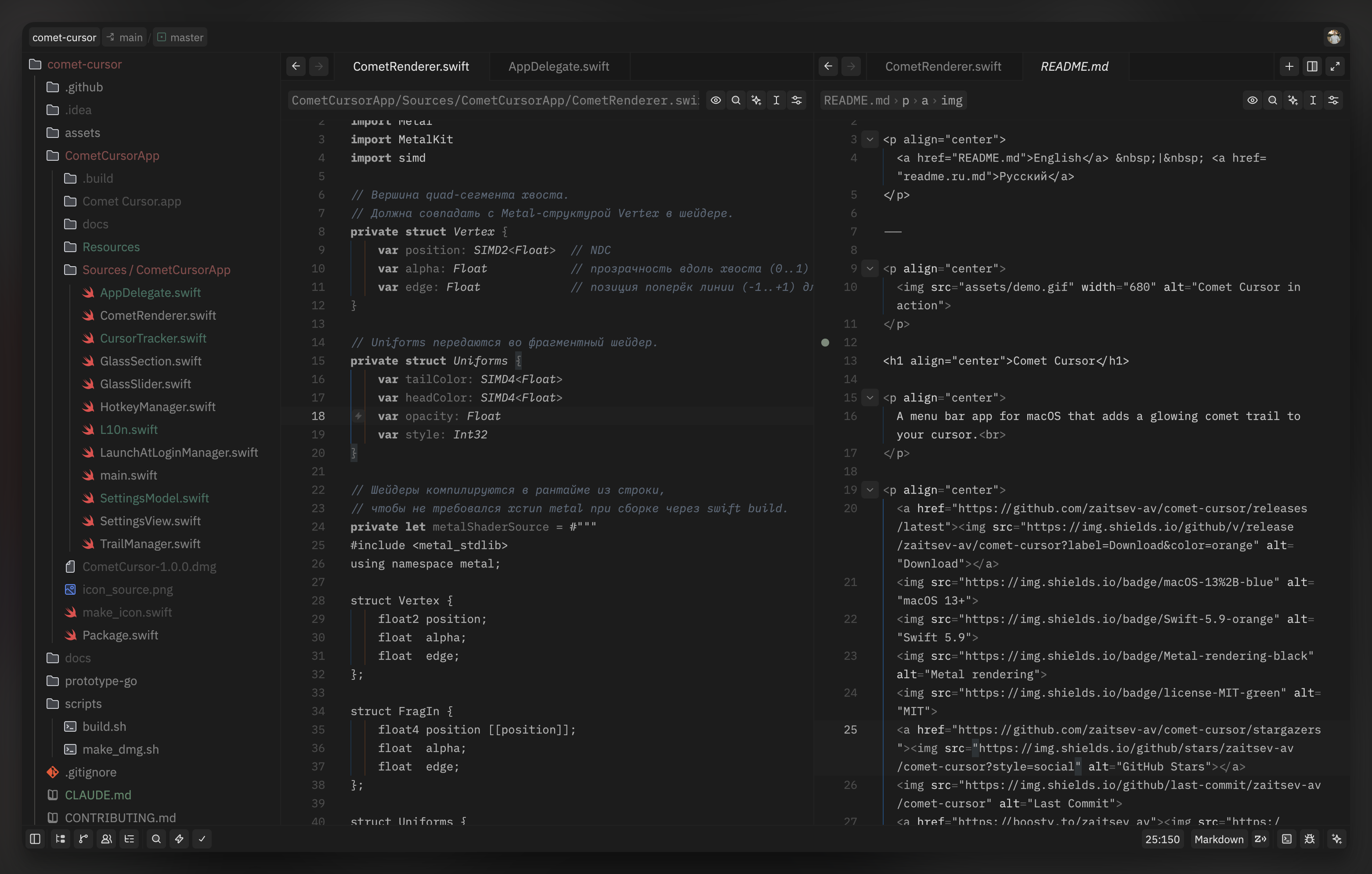Viewport: 1372px width, 874px height.
Task: Click inline assist sparkle in README.md toolbar
Action: click(1293, 100)
